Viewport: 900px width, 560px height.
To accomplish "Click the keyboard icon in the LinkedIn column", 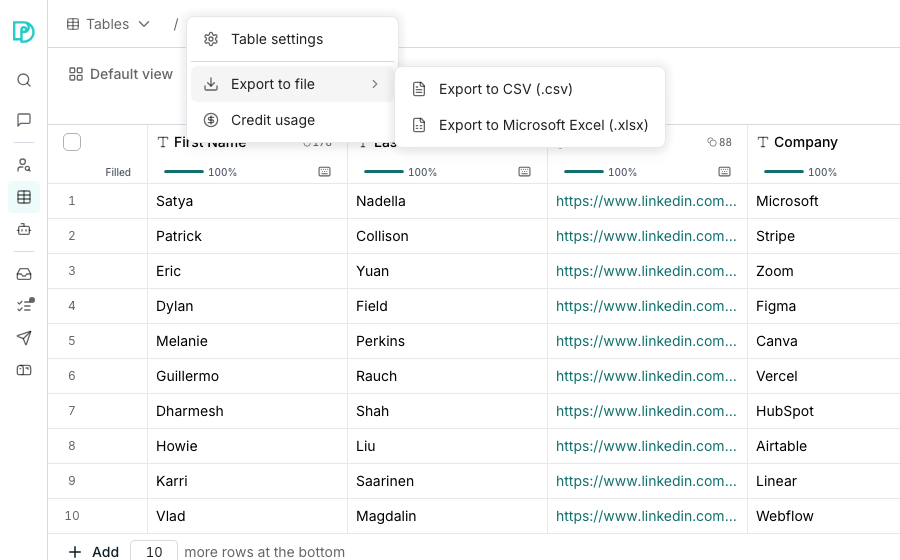I will tap(724, 172).
